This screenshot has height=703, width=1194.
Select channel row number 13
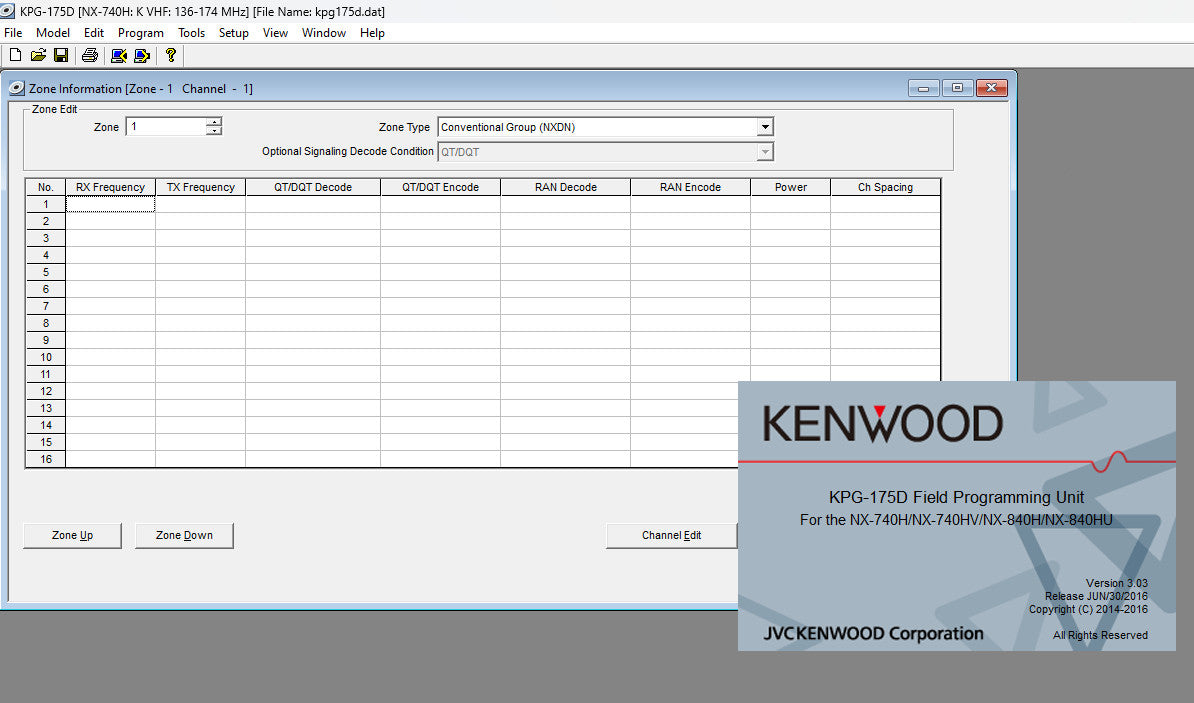46,408
